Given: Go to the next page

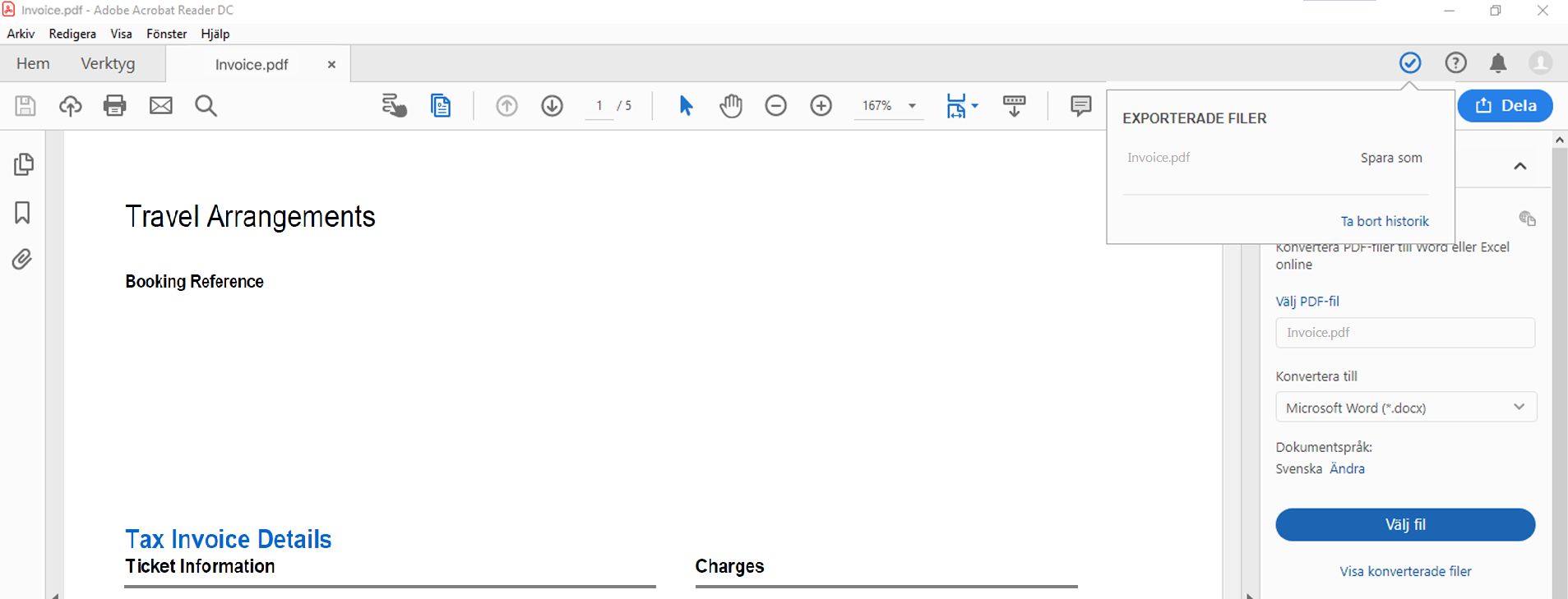Looking at the screenshot, I should pos(553,106).
